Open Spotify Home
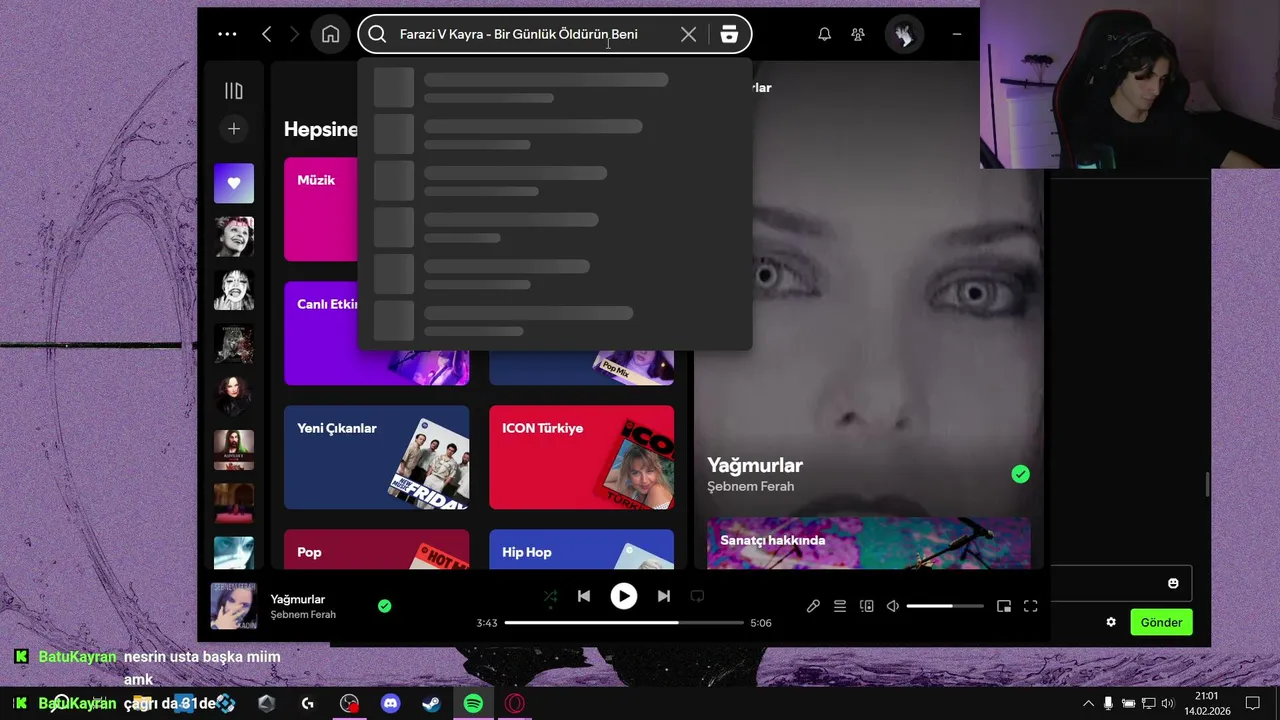 point(330,34)
